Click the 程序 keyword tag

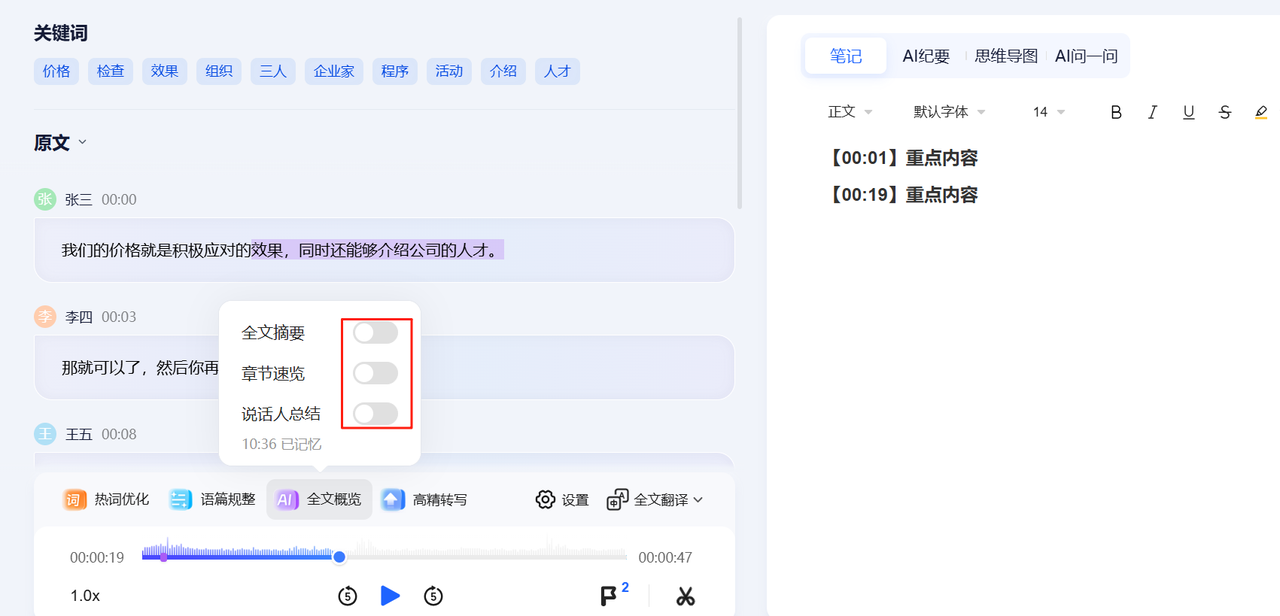tap(395, 71)
